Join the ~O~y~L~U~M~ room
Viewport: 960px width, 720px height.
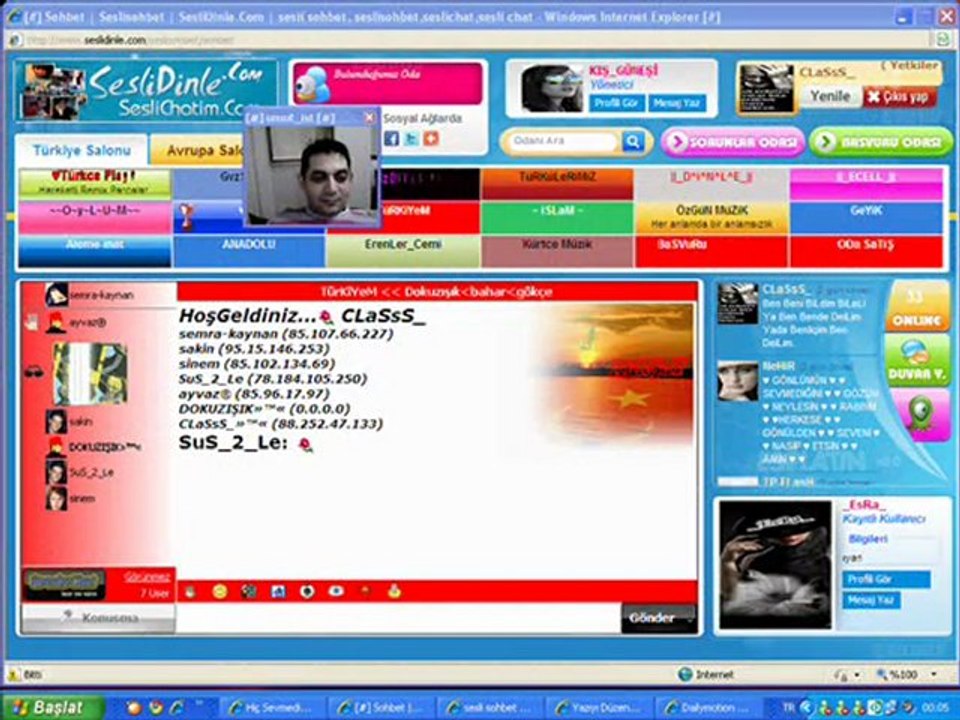tap(95, 218)
